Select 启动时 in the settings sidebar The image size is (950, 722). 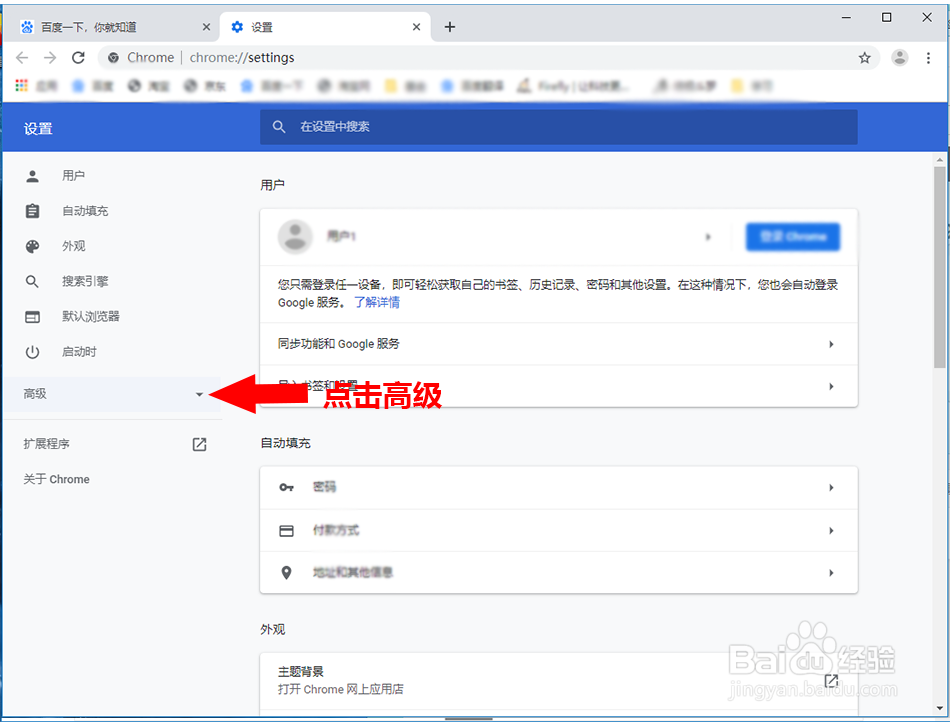click(79, 352)
